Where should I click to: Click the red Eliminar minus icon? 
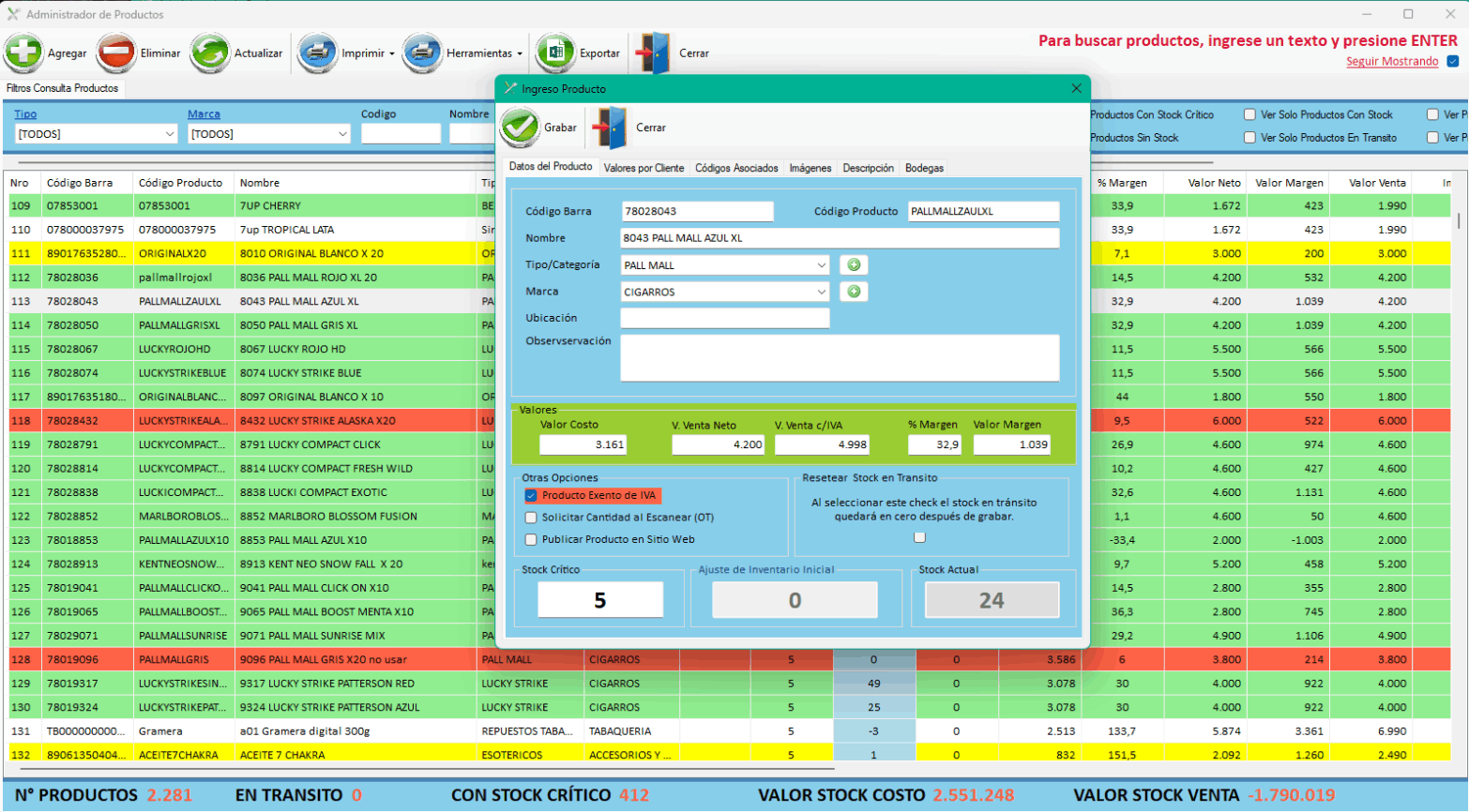116,53
